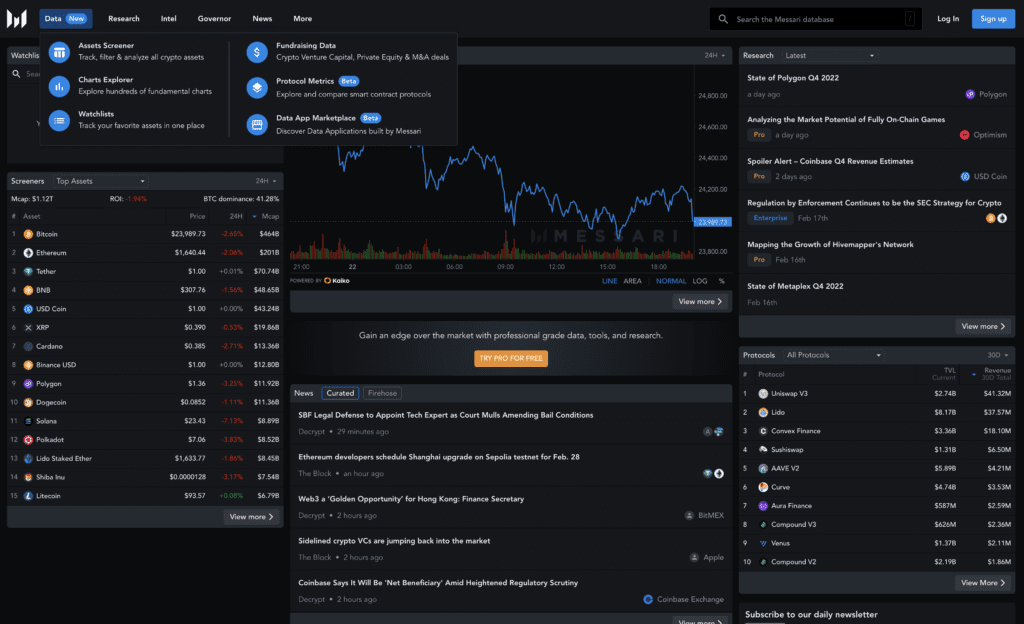Open Top Assets screener dropdown
1024x624 pixels.
coord(101,181)
